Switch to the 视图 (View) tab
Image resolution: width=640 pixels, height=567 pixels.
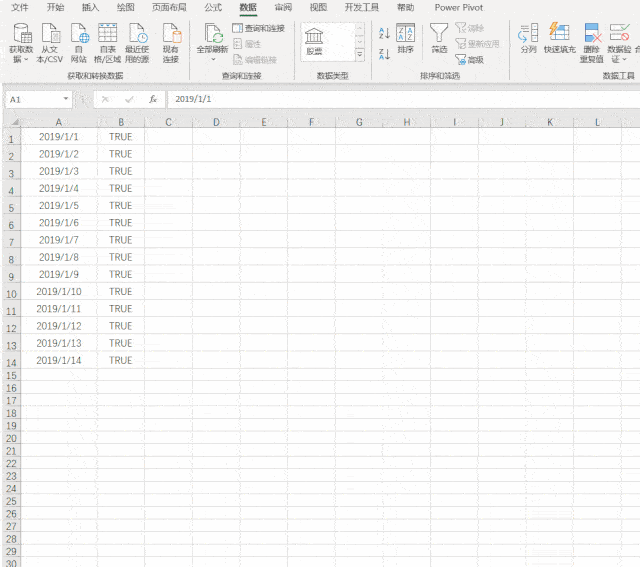click(x=318, y=7)
